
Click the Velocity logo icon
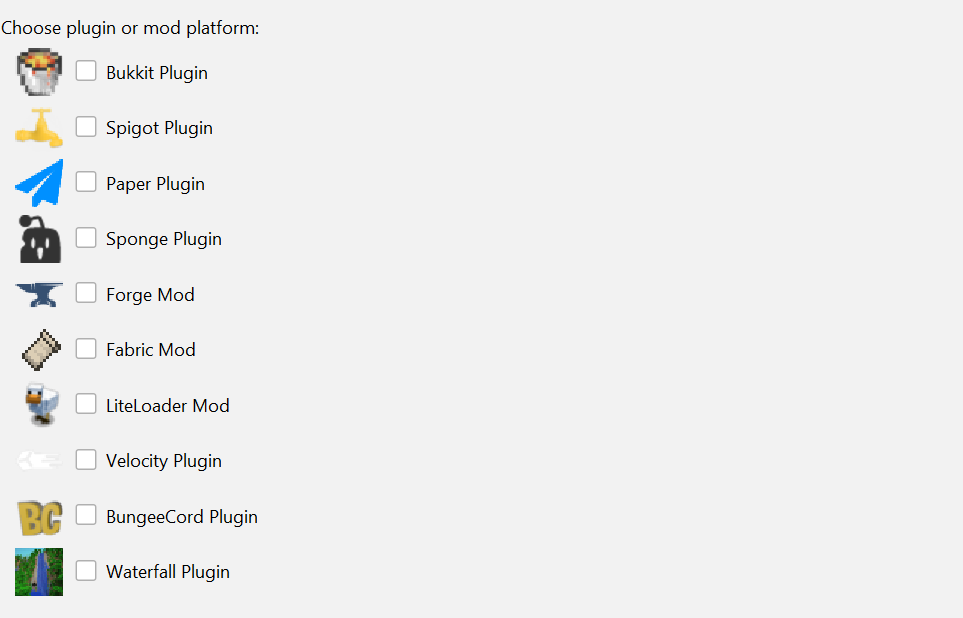[x=38, y=459]
